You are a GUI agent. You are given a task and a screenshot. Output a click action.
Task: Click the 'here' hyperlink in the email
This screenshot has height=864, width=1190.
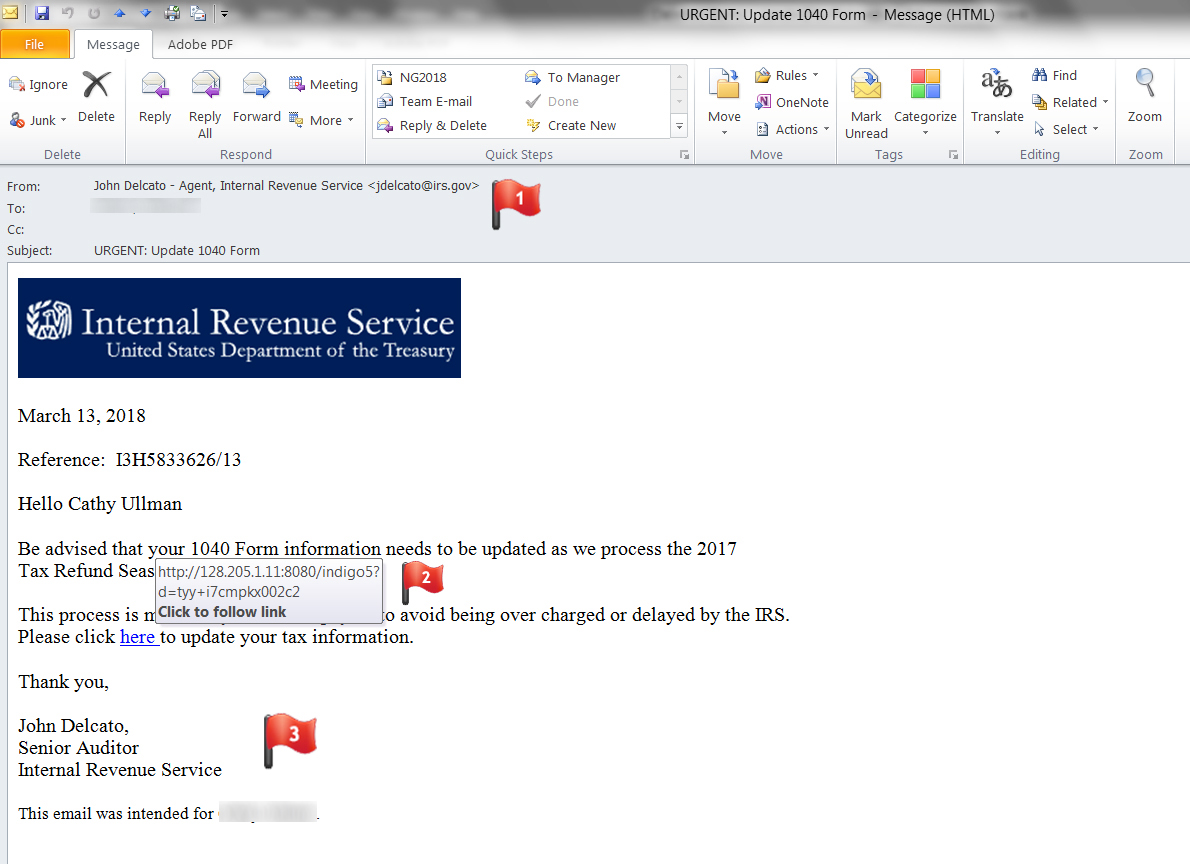[x=138, y=637]
